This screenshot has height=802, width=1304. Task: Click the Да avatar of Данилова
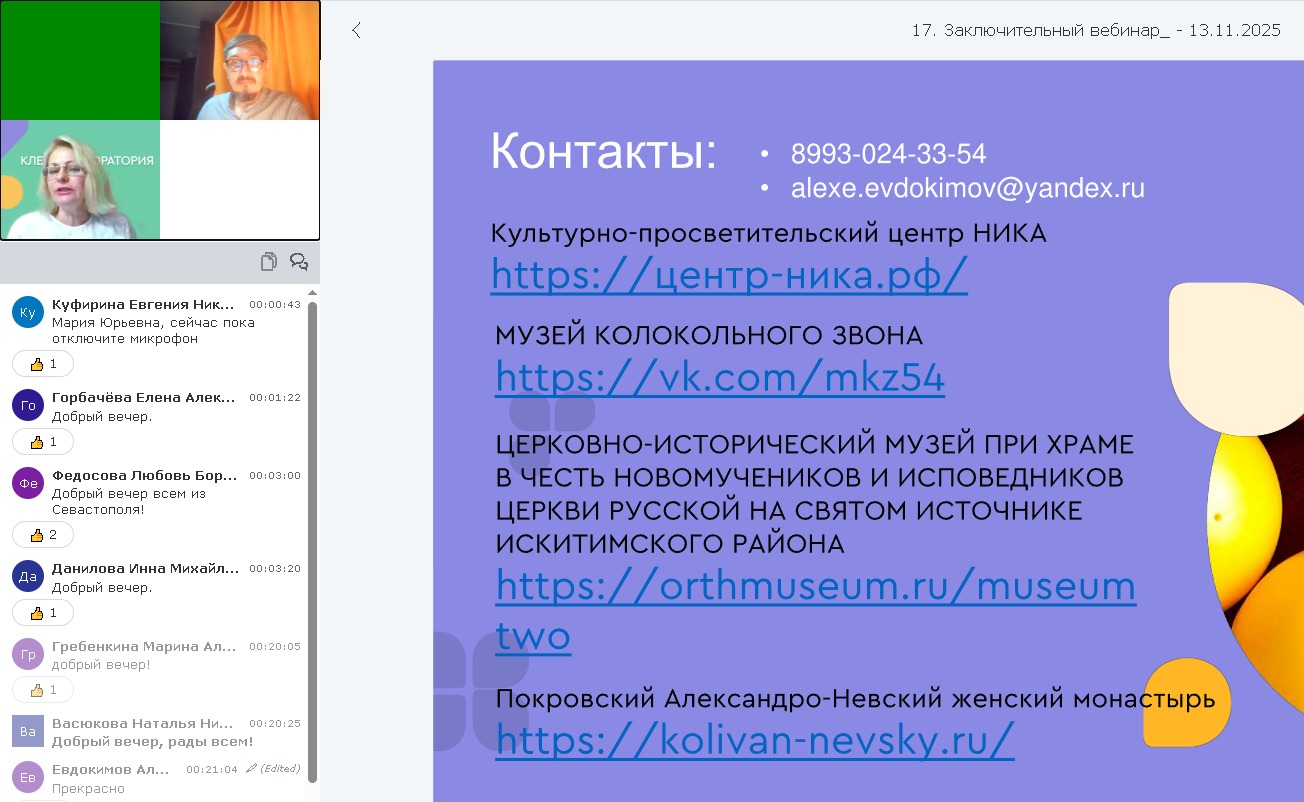[x=28, y=576]
